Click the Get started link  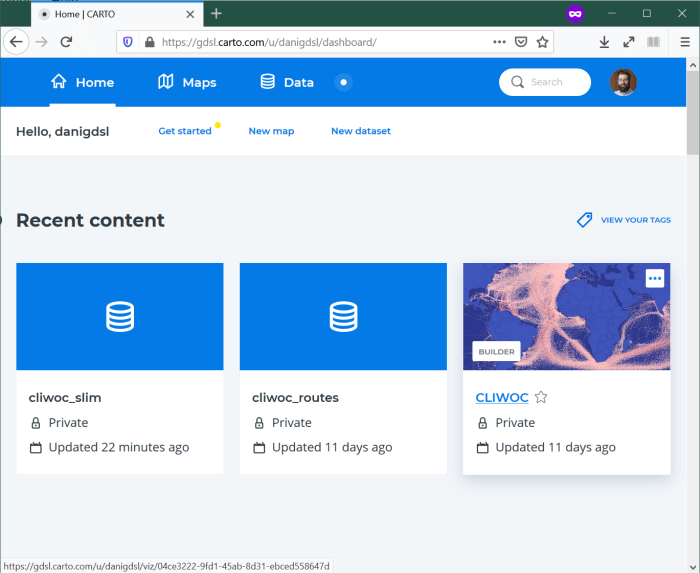(185, 131)
